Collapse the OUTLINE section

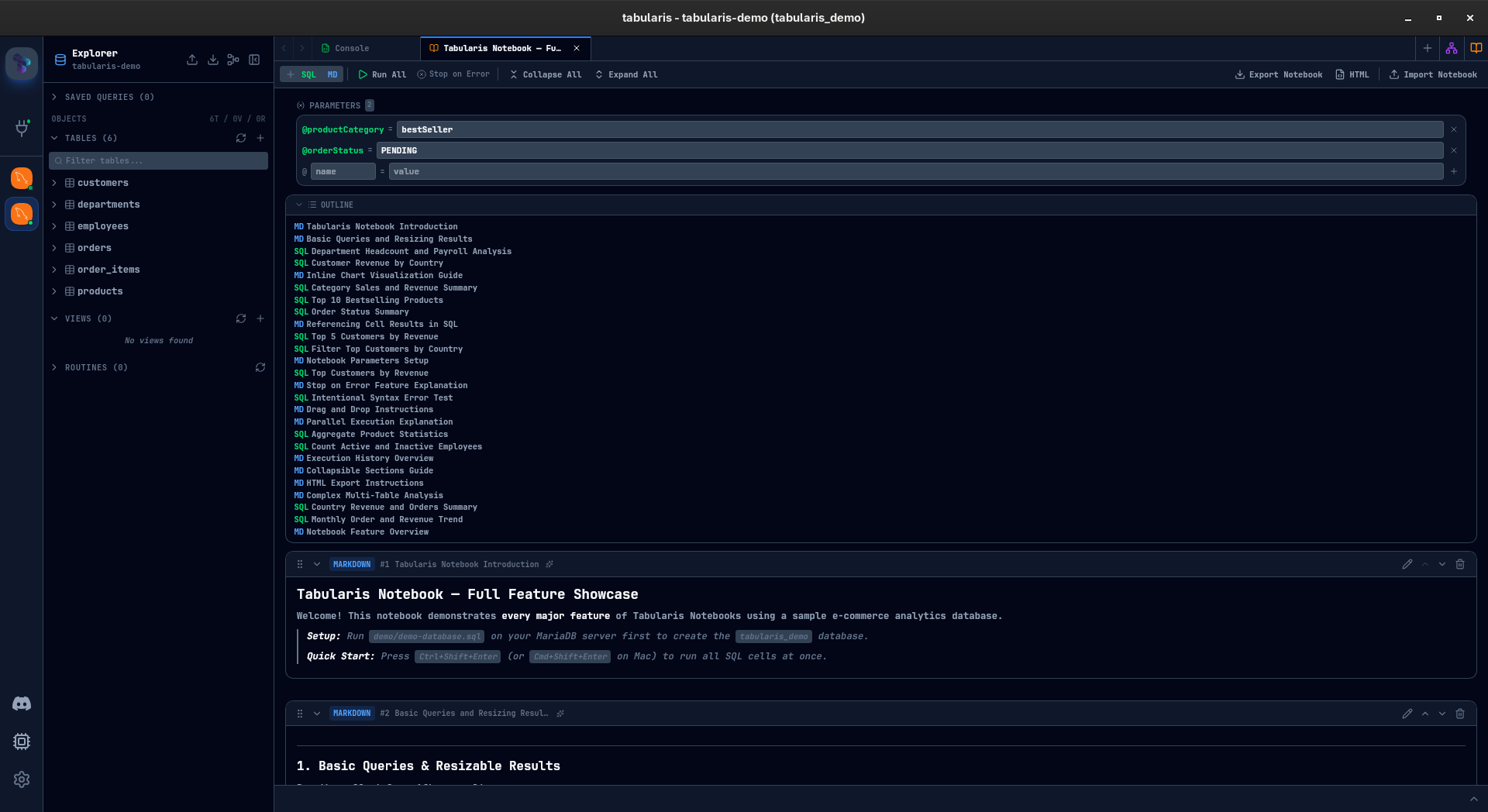pyautogui.click(x=299, y=205)
